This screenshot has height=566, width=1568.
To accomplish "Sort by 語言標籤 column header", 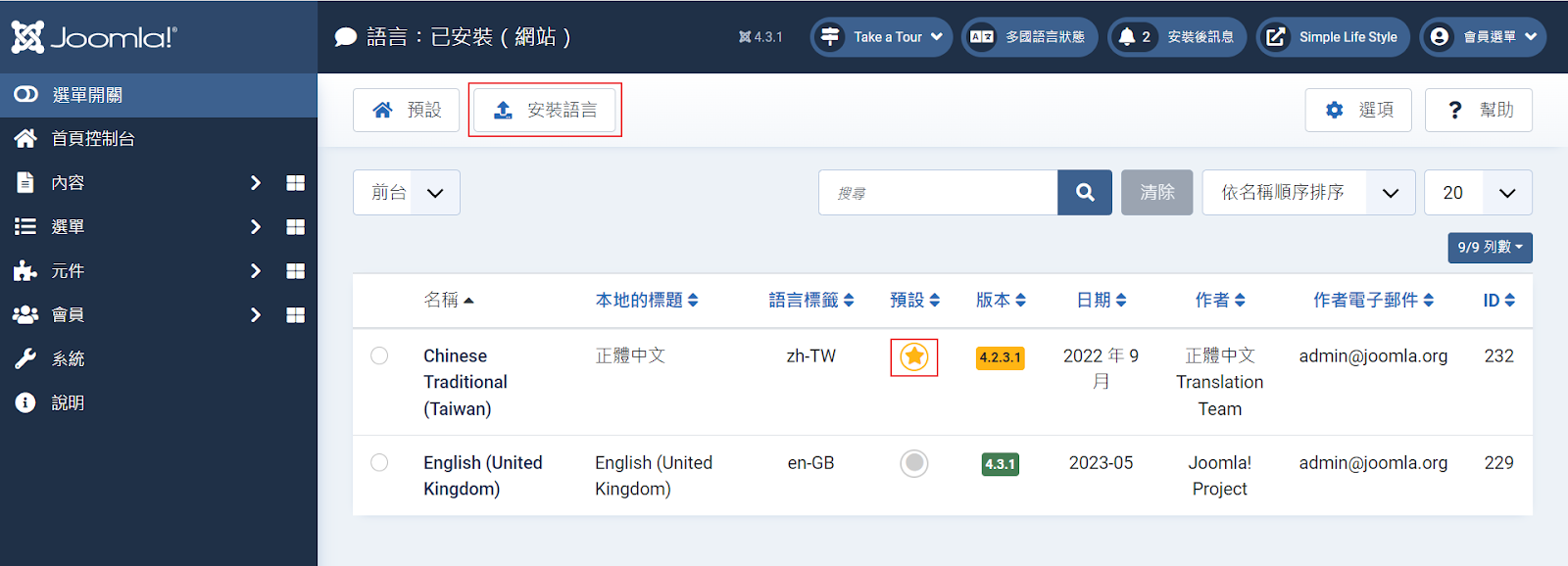I will 811,301.
